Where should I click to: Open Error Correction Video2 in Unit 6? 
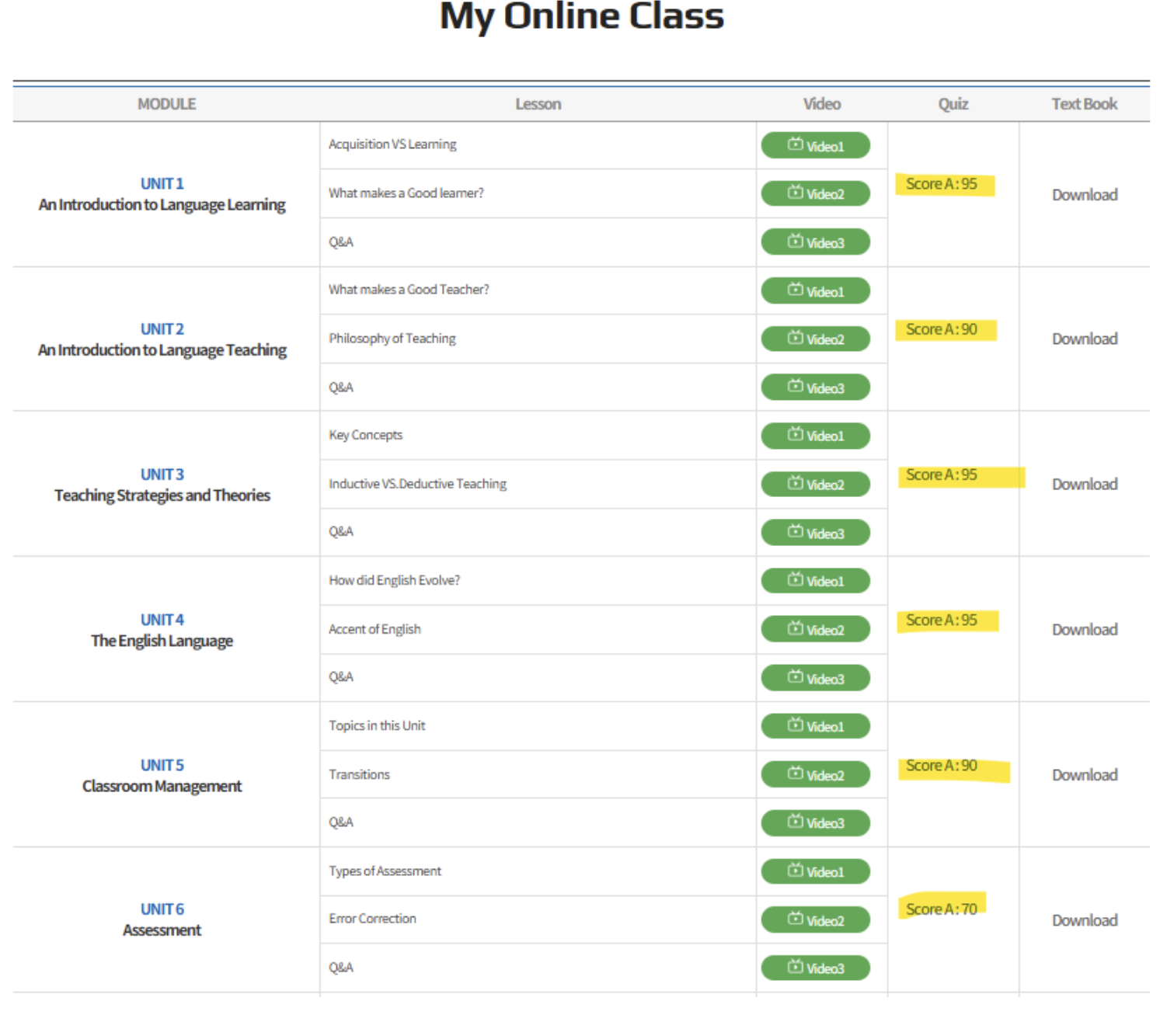815,920
